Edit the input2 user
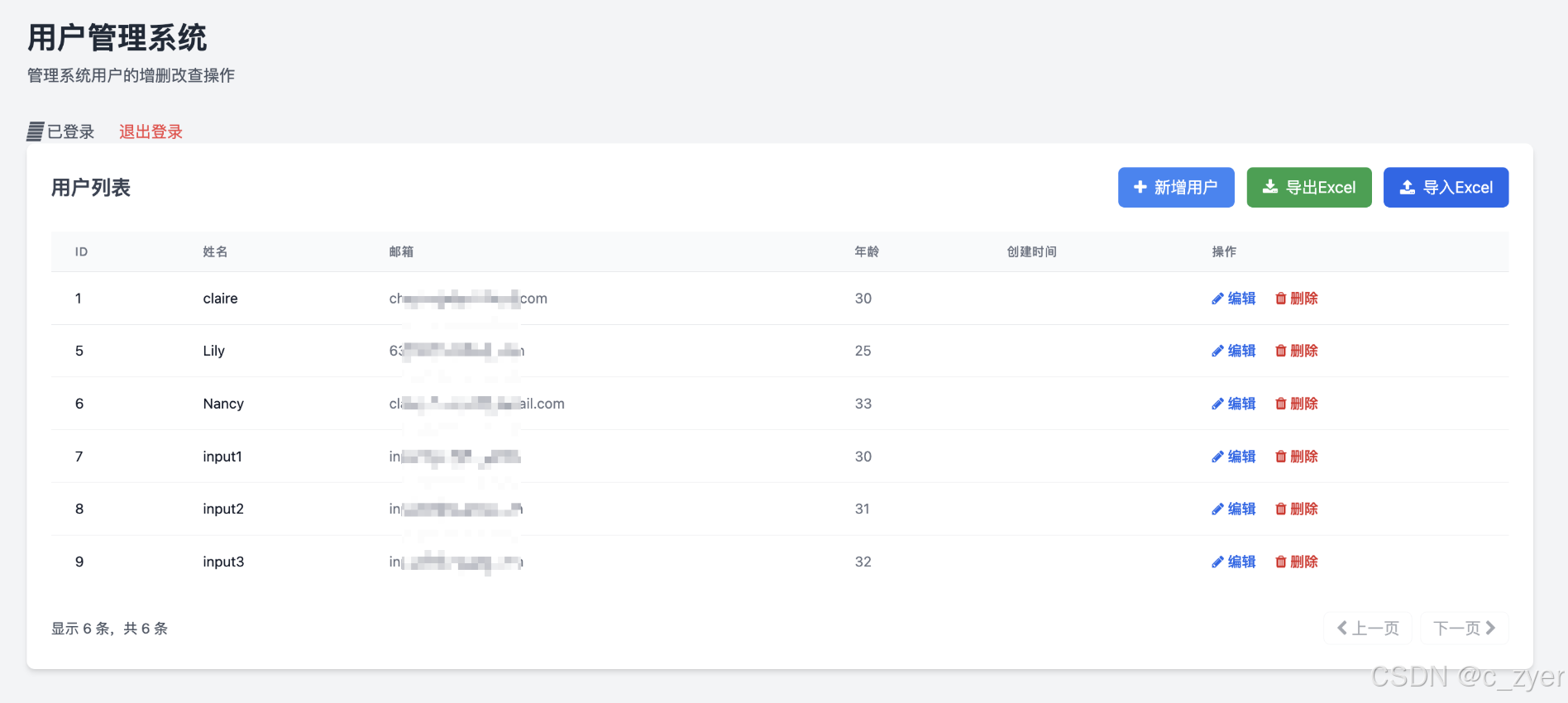Screen dimensions: 1568x703 (1234, 509)
